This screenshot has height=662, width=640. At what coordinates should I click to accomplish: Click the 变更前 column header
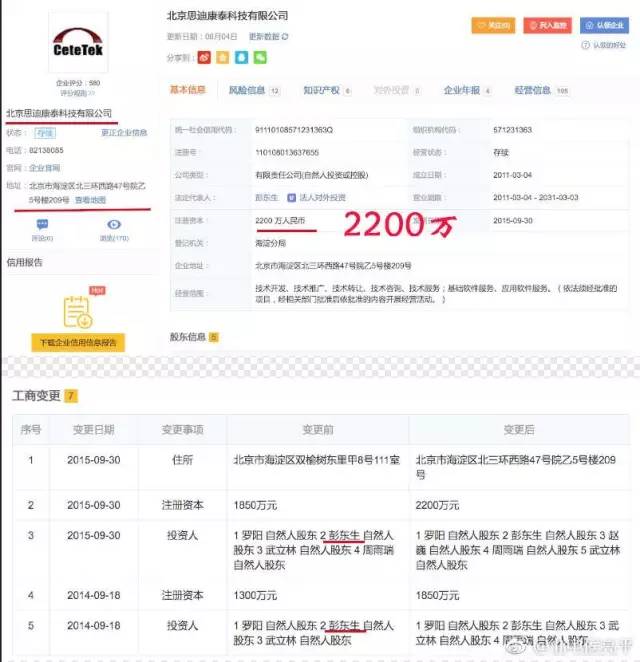click(317, 429)
